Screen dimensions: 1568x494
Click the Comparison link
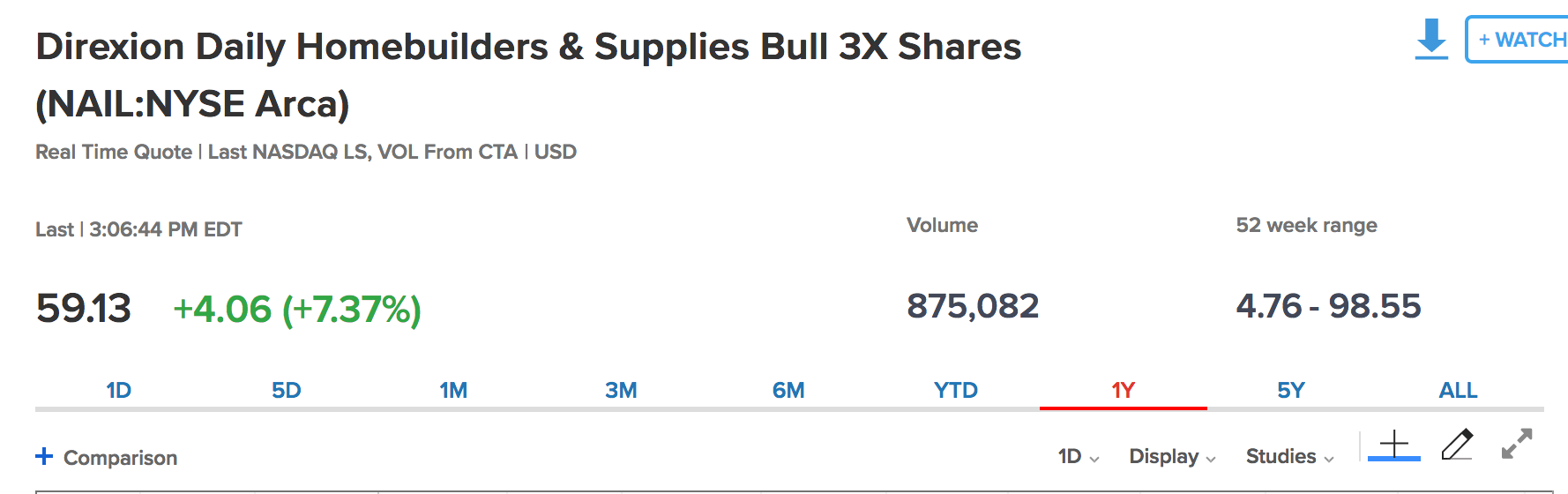point(120,458)
